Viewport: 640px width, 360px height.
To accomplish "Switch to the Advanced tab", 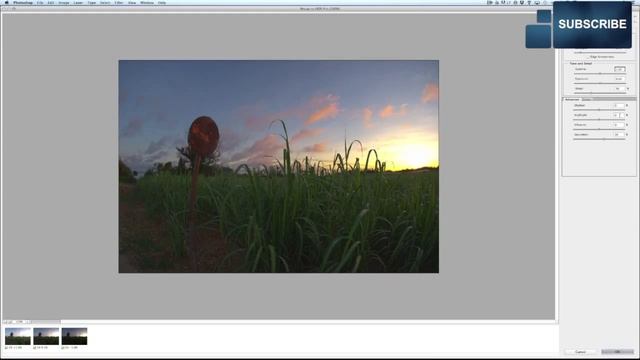I will pyautogui.click(x=572, y=99).
